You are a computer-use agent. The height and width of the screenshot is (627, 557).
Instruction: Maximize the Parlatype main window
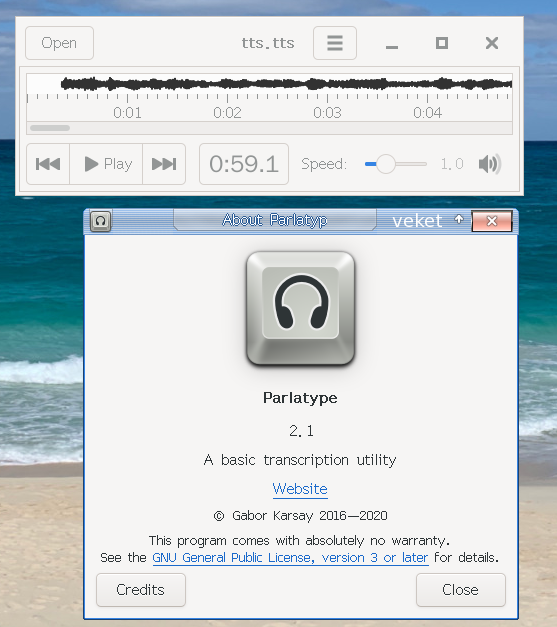442,43
